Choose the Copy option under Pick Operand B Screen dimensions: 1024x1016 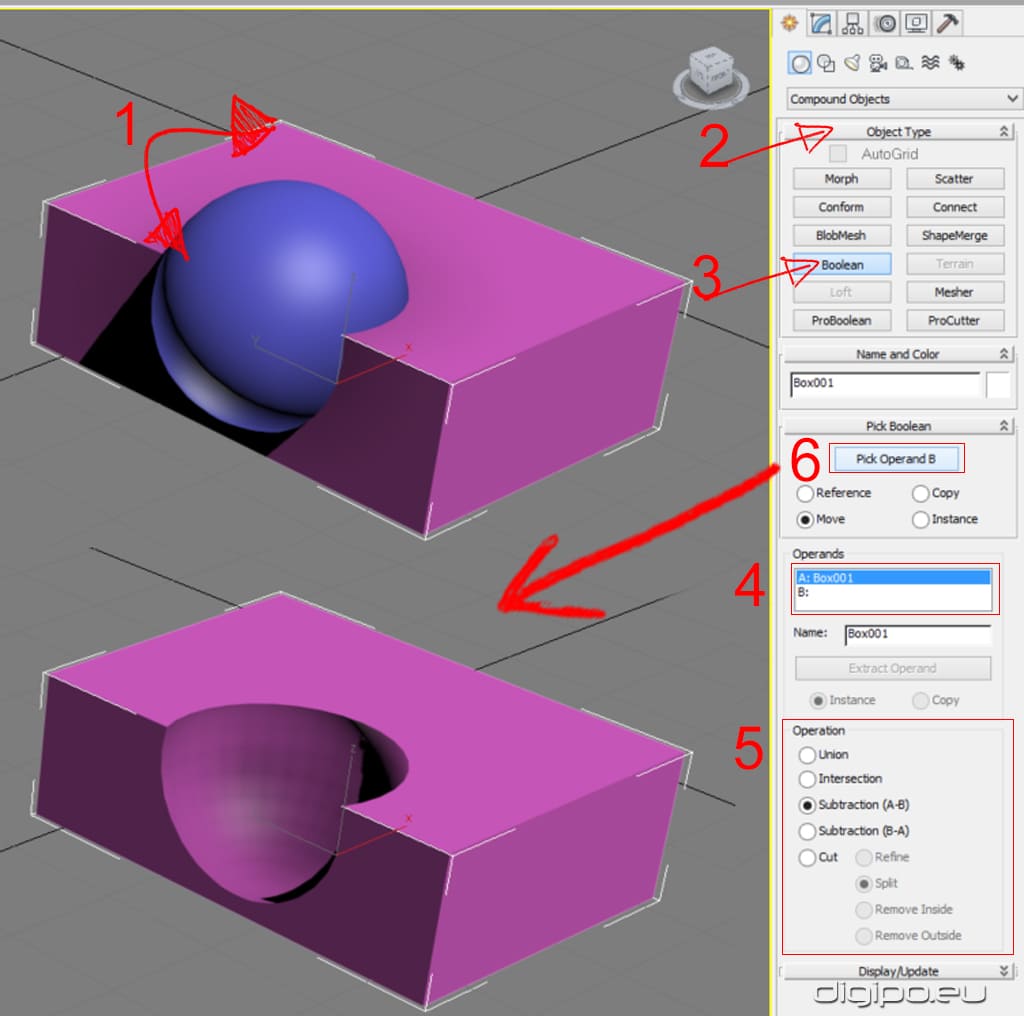(x=921, y=493)
